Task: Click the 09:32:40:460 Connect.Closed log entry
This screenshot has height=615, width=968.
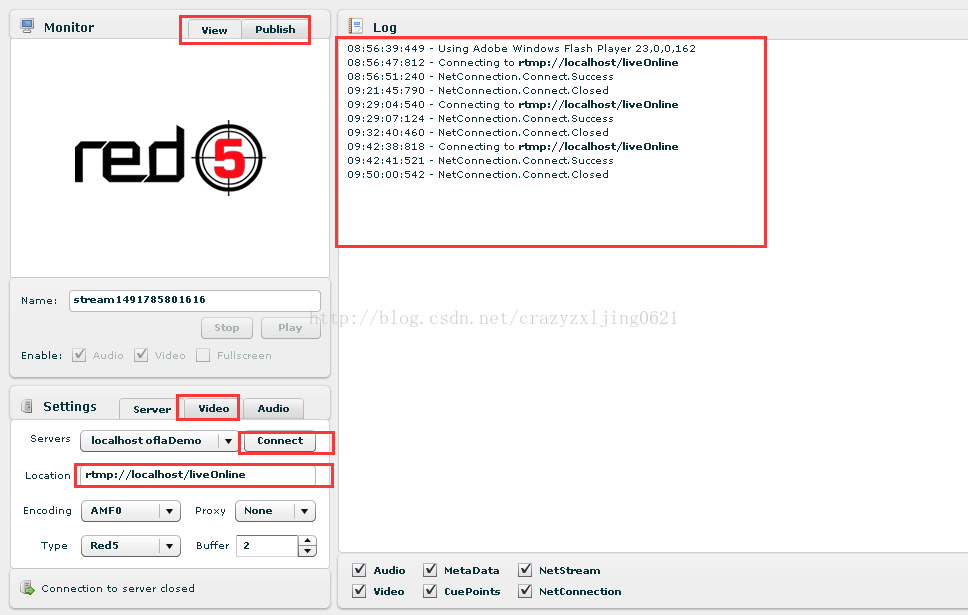Action: (478, 132)
